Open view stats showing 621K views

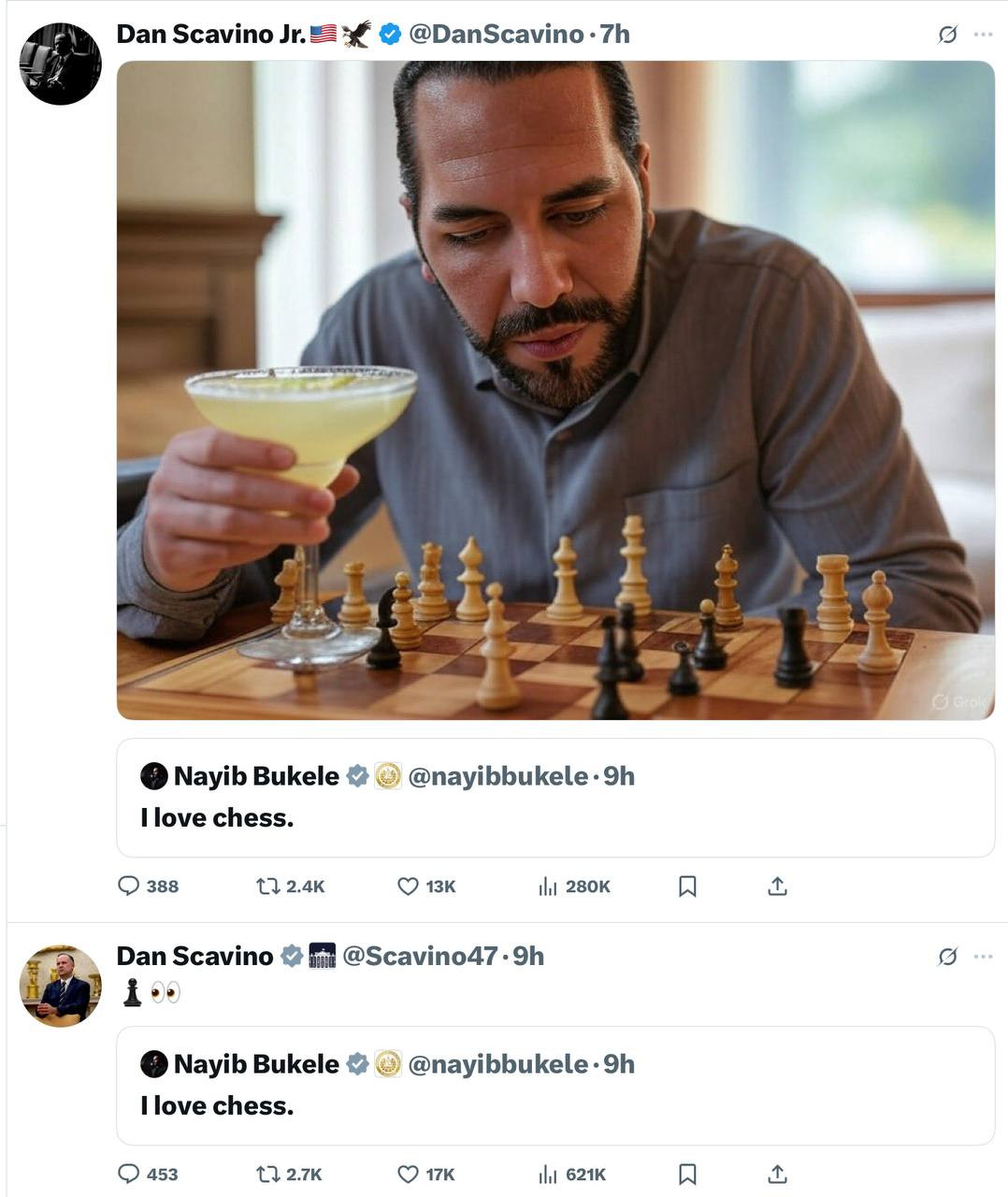click(x=548, y=1174)
